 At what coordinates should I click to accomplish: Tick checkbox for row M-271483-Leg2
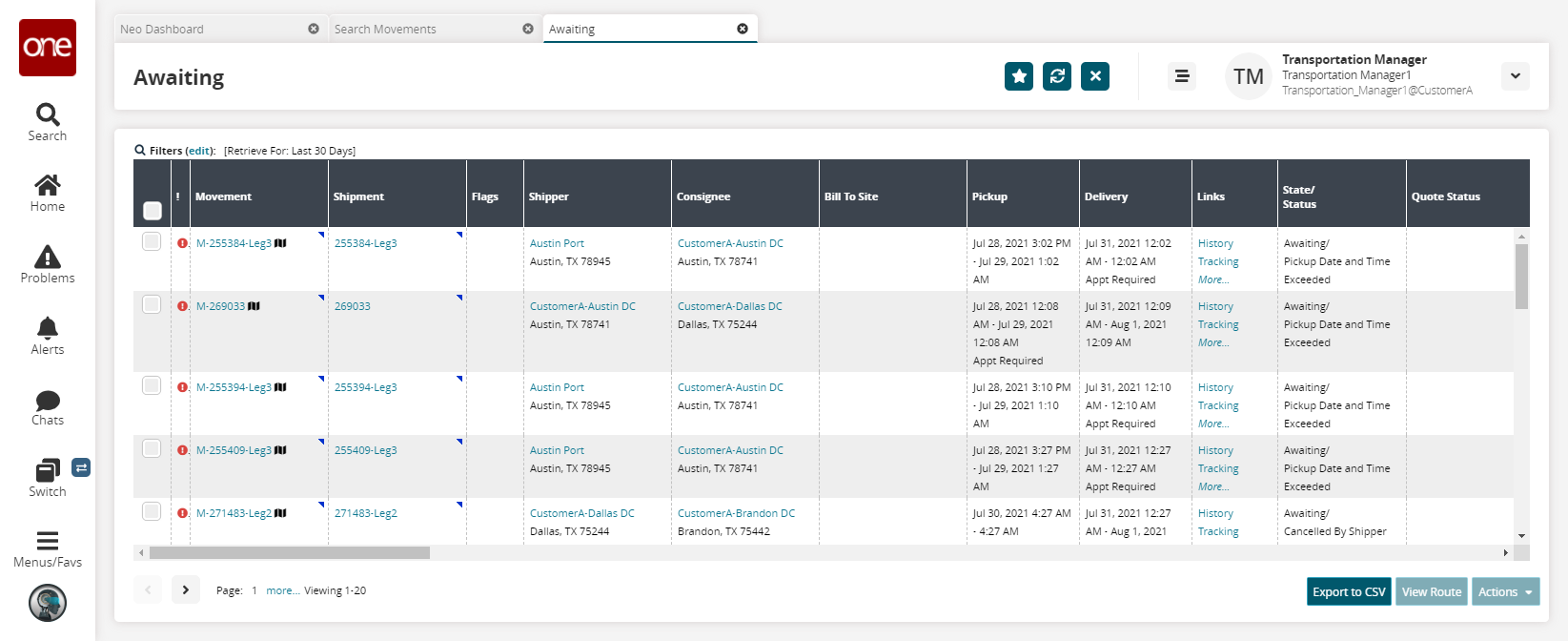point(152,511)
